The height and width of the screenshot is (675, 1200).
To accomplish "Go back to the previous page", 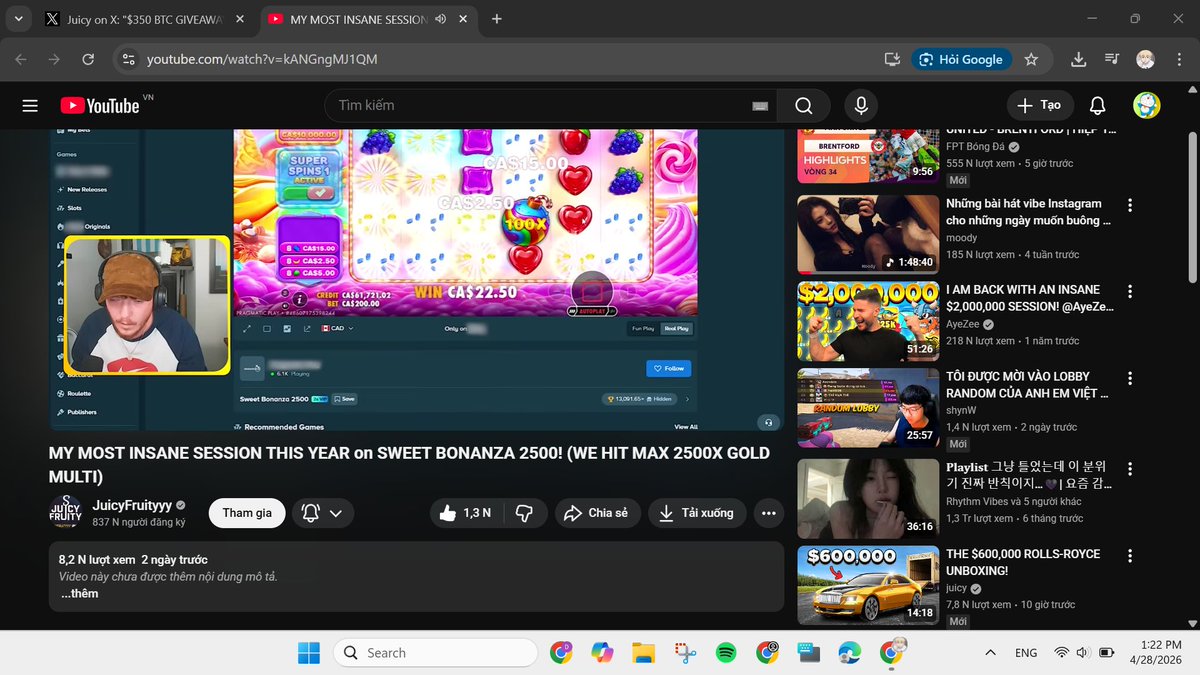I will pos(21,60).
